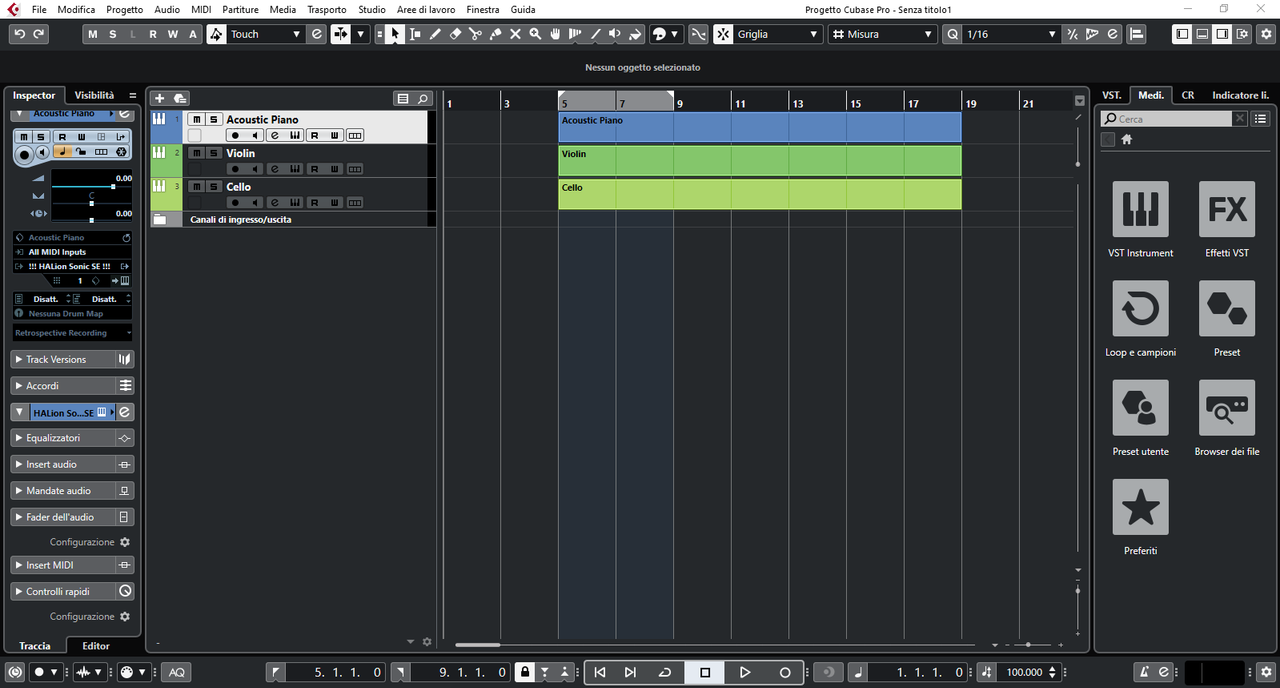This screenshot has height=688, width=1280.
Task: Open the Preset media tile
Action: point(1227,308)
